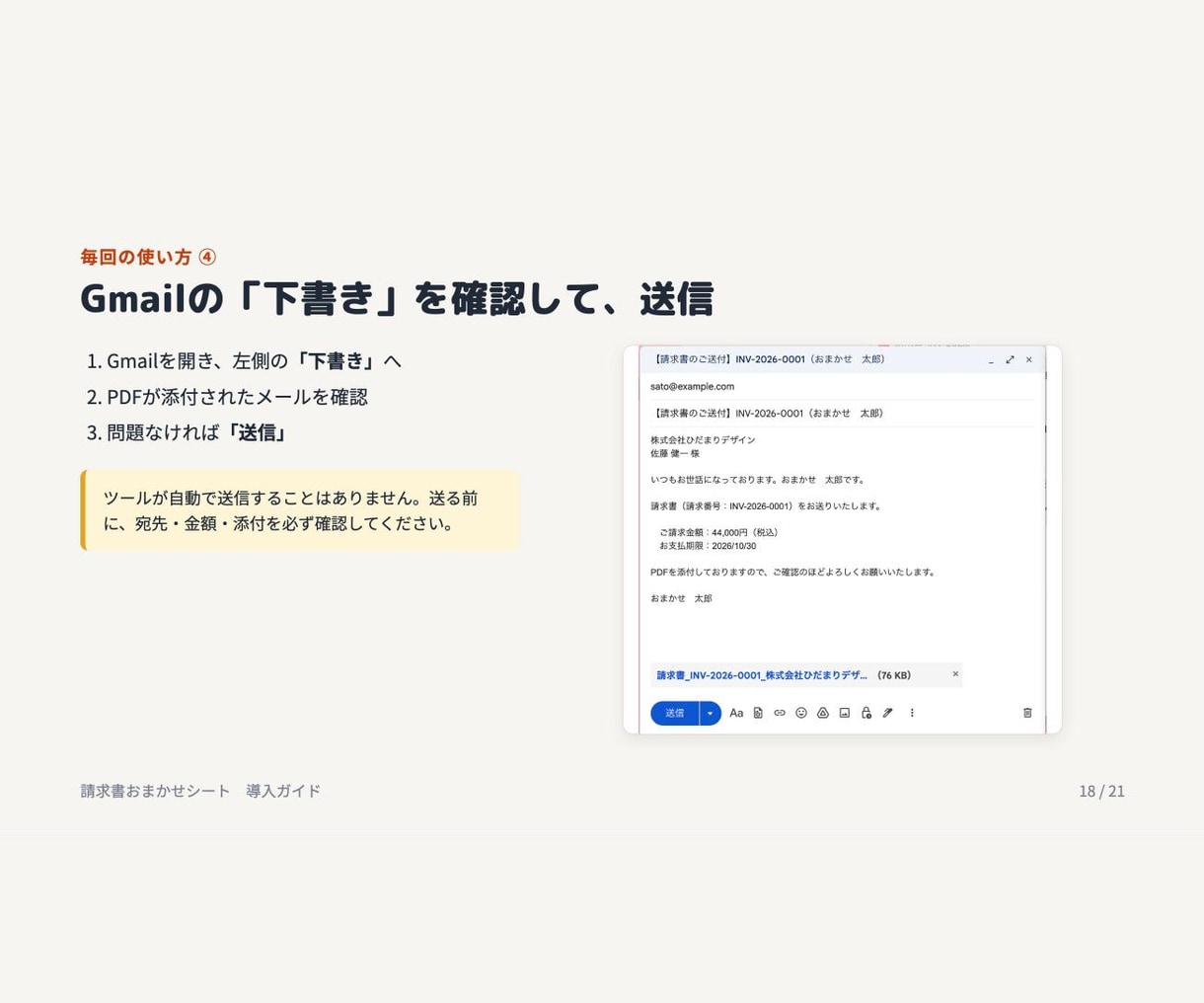Click step 1 text Gmailを開き、左側の「下書き」へ
Image resolution: width=1204 pixels, height=1003 pixels.
(255, 360)
